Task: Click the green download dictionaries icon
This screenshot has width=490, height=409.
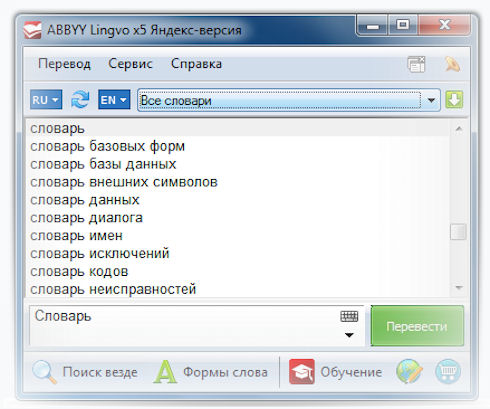Action: tap(454, 99)
